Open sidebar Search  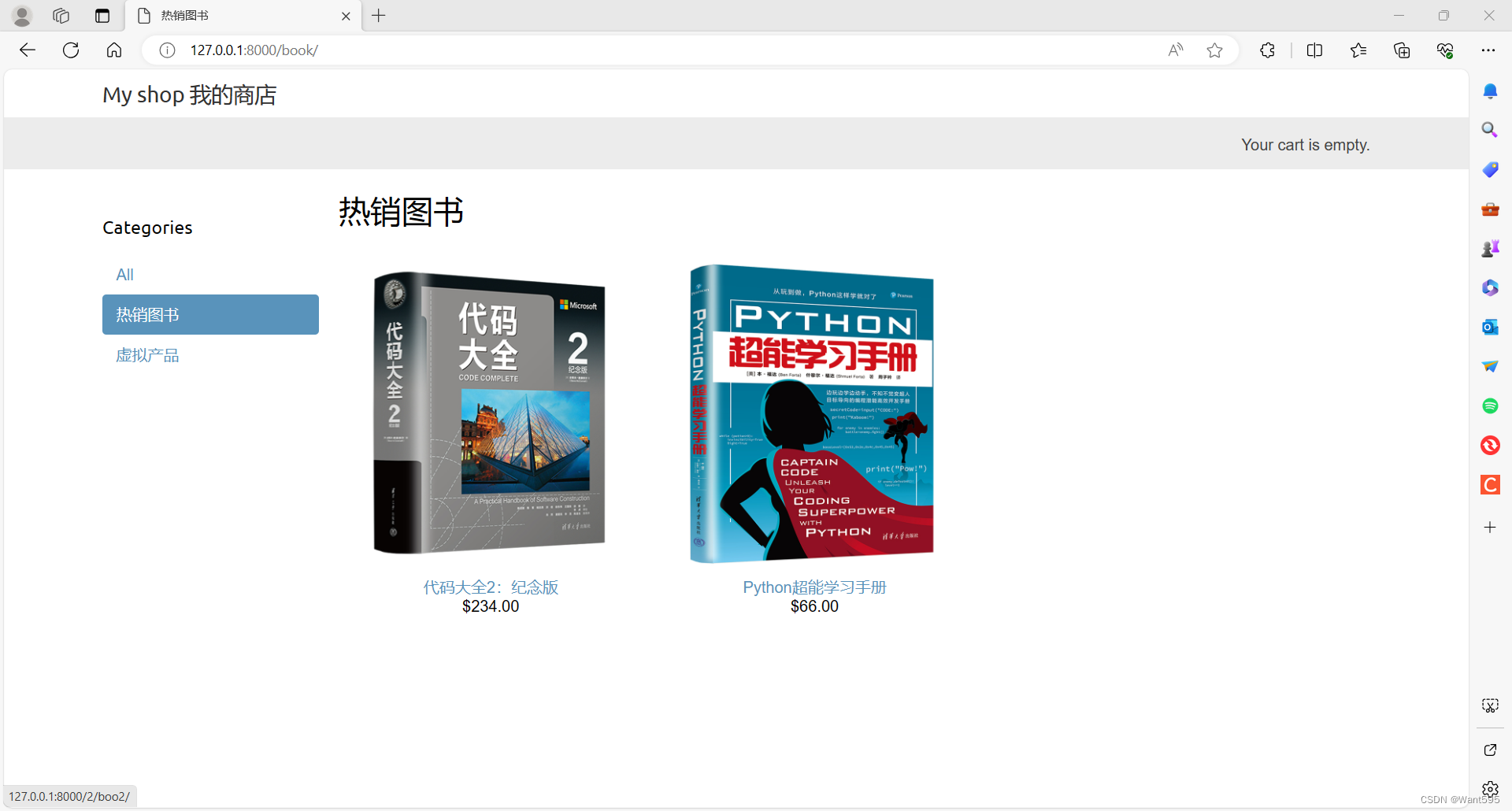[x=1490, y=130]
